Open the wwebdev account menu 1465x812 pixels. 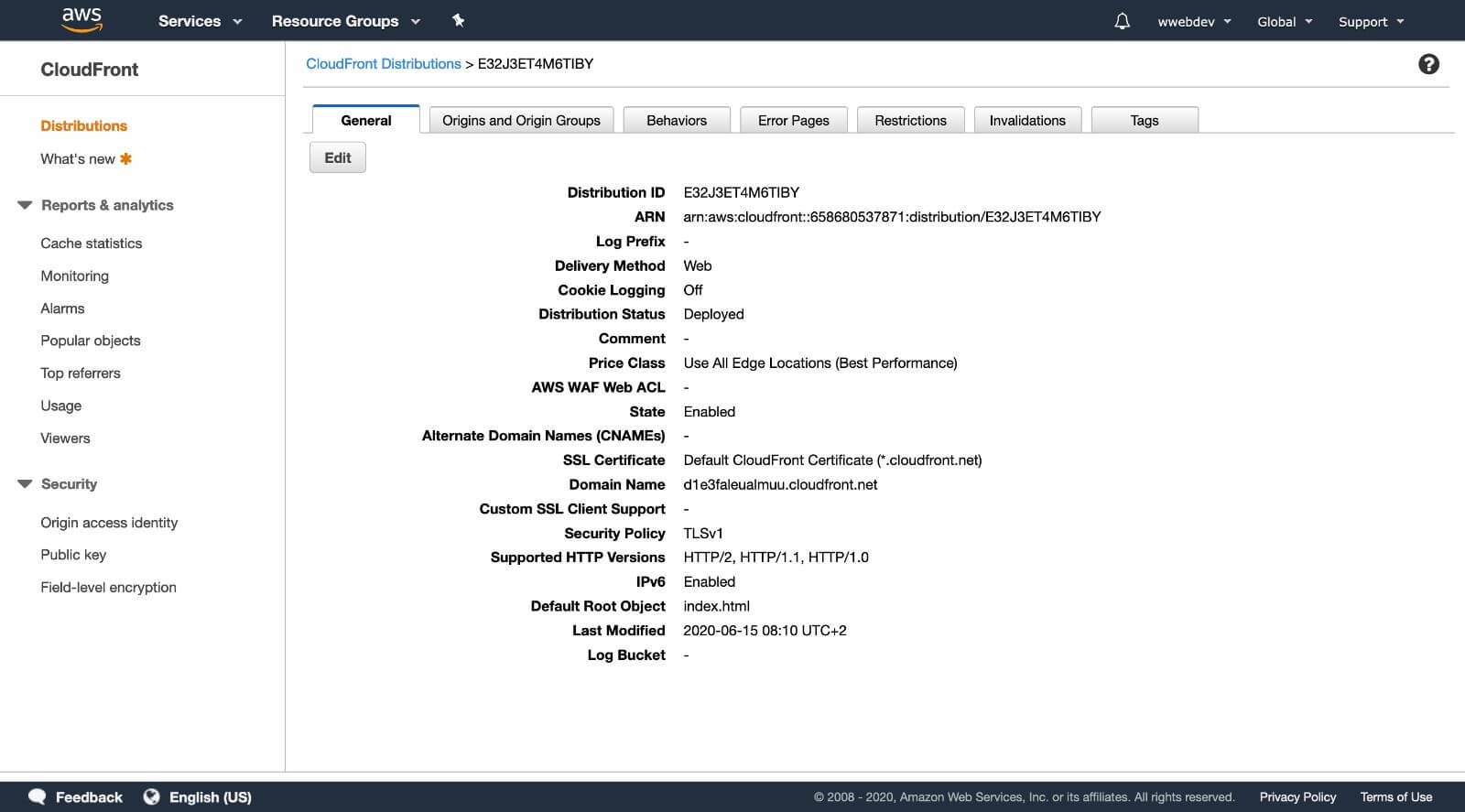(1194, 22)
